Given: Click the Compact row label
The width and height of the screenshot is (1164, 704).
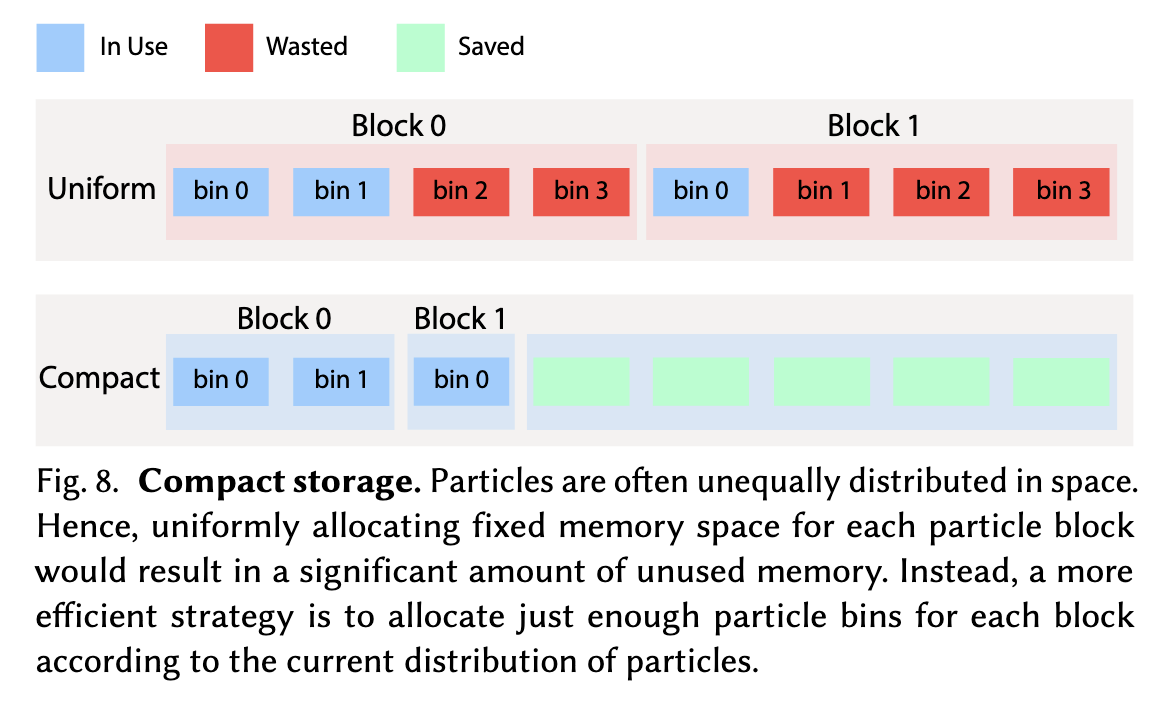Looking at the screenshot, I should pos(99,379).
